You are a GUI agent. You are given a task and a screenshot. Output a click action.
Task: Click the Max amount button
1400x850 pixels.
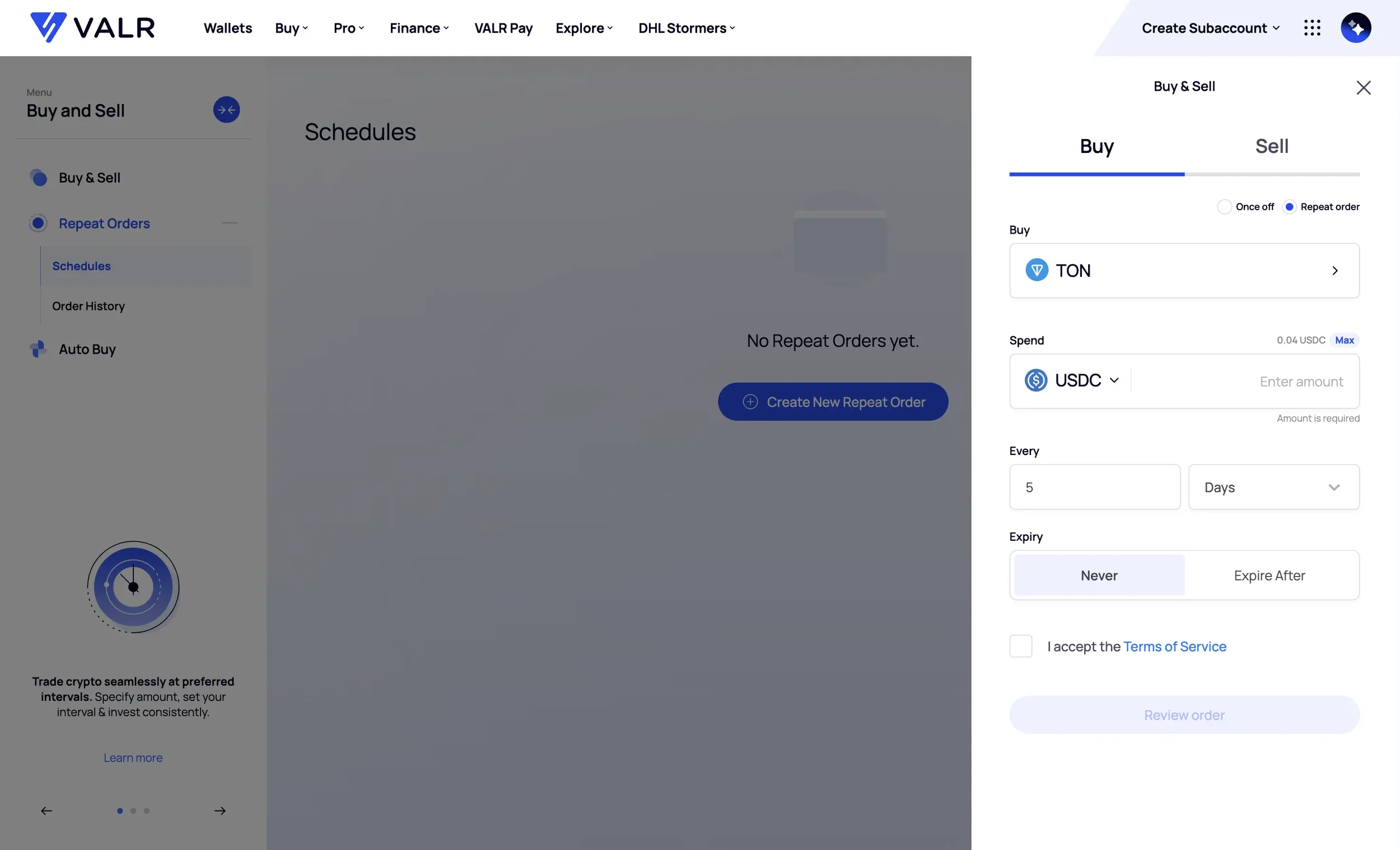[1345, 340]
